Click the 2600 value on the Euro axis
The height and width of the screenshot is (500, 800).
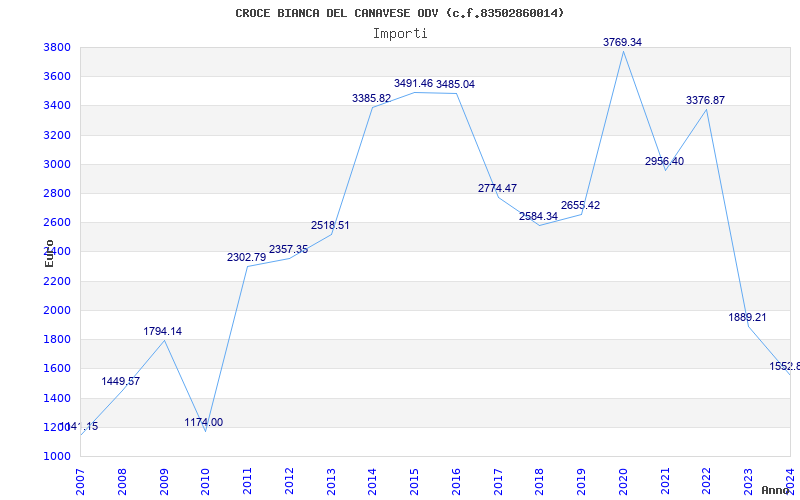(x=56, y=222)
